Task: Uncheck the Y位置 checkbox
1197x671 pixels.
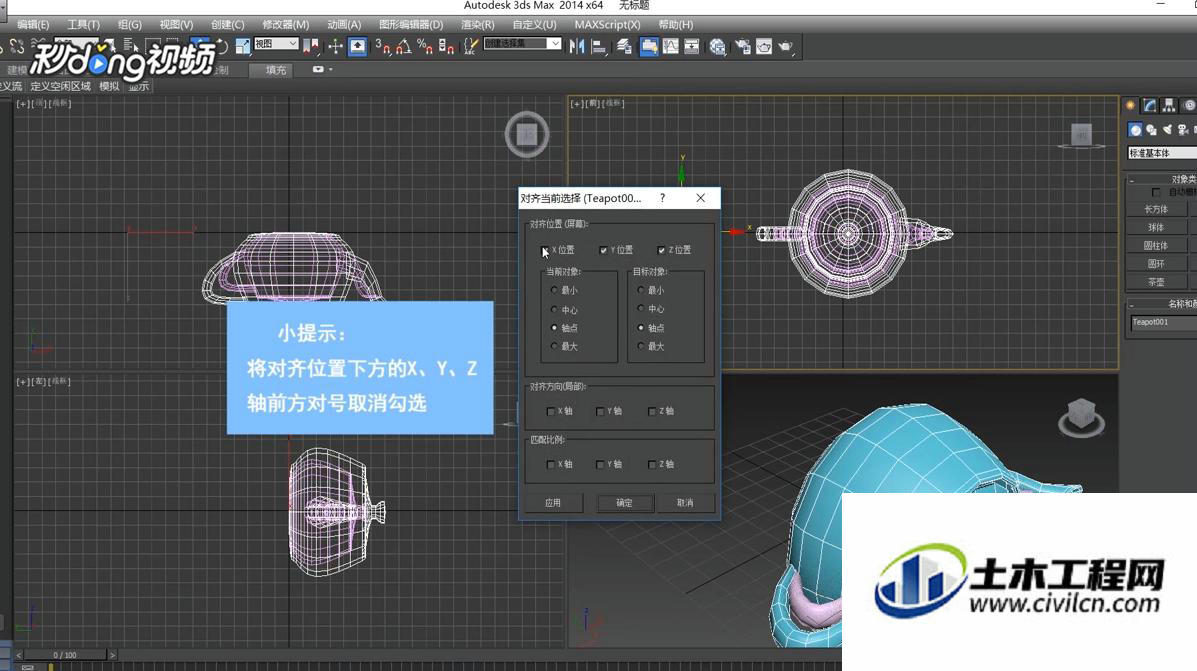Action: point(603,250)
